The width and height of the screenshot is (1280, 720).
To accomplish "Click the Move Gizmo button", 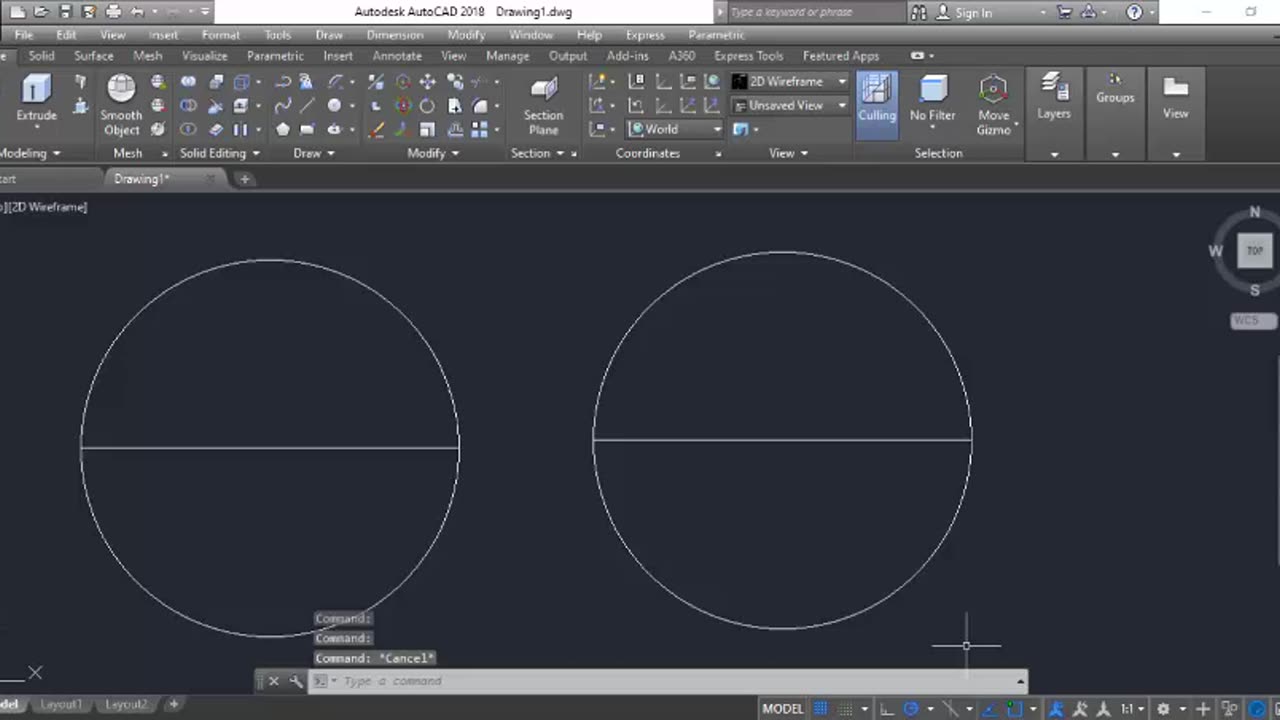I will [x=993, y=105].
